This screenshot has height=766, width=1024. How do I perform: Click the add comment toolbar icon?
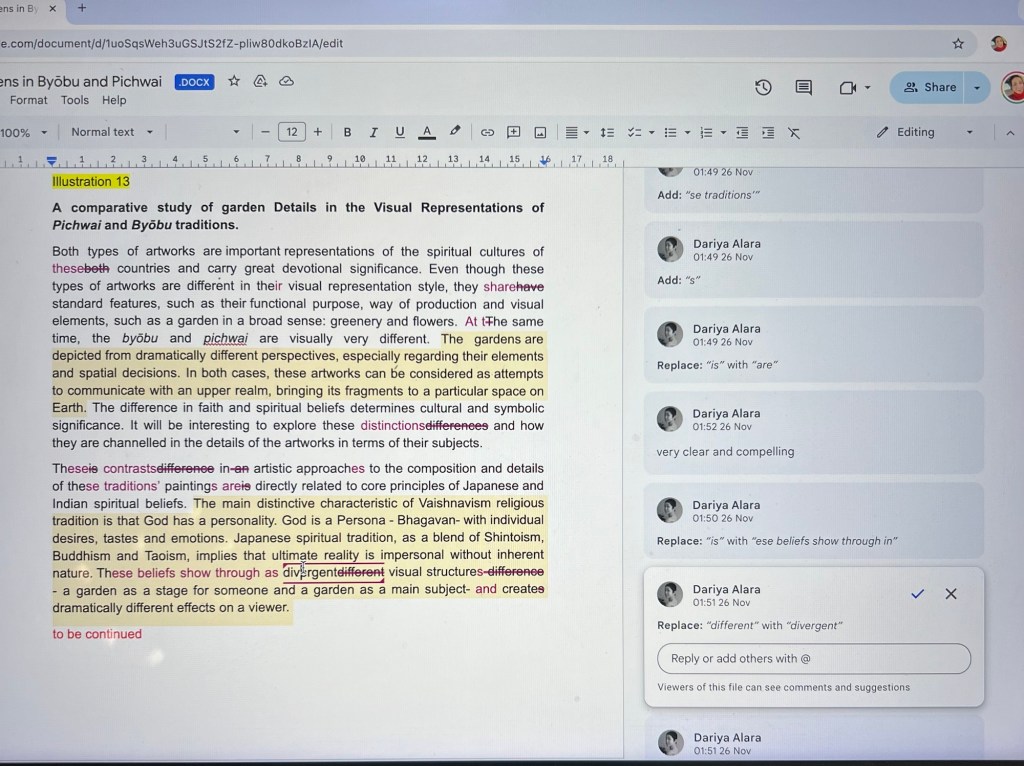pos(514,132)
